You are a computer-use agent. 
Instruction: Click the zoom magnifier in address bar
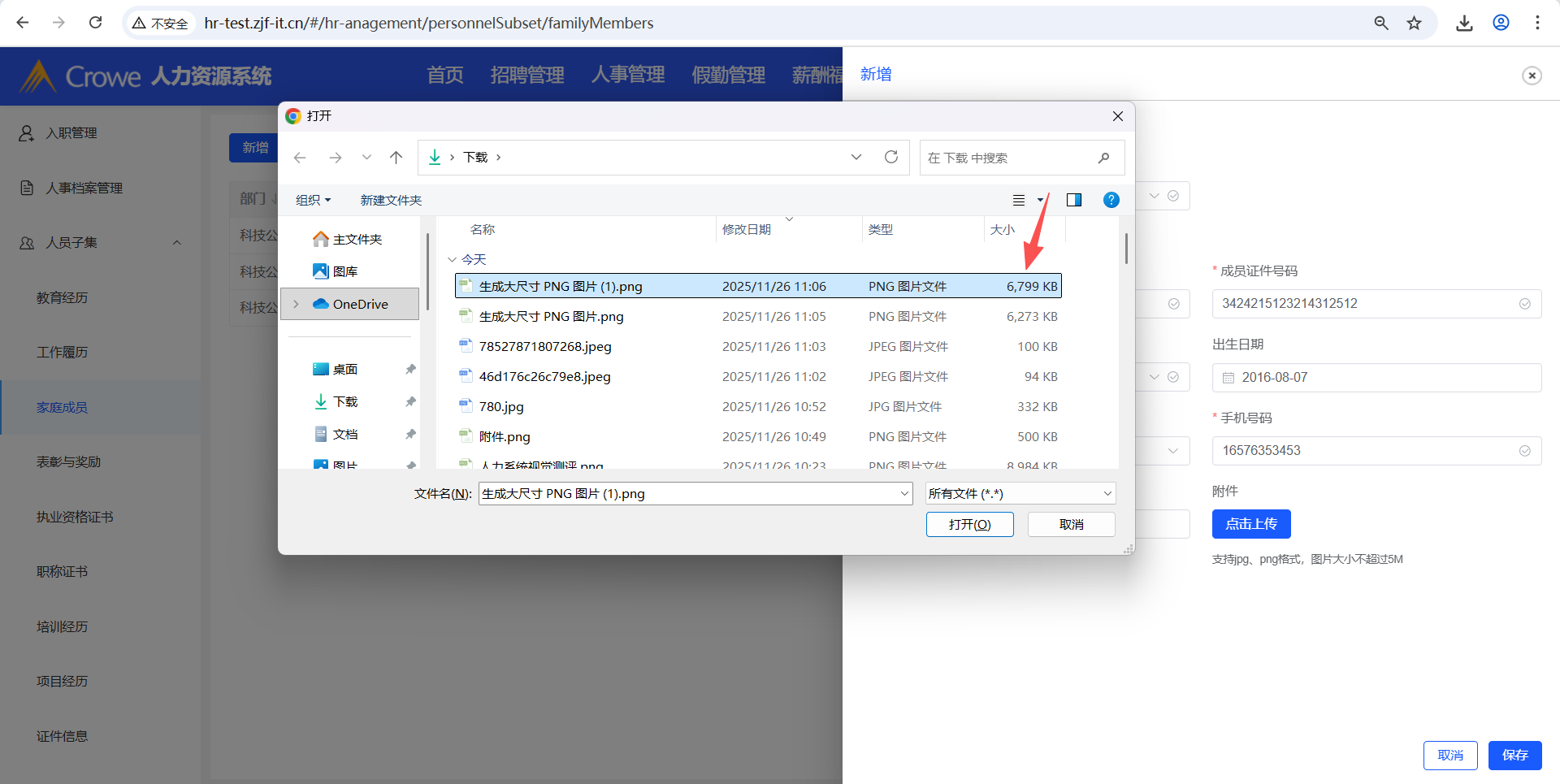click(1381, 23)
